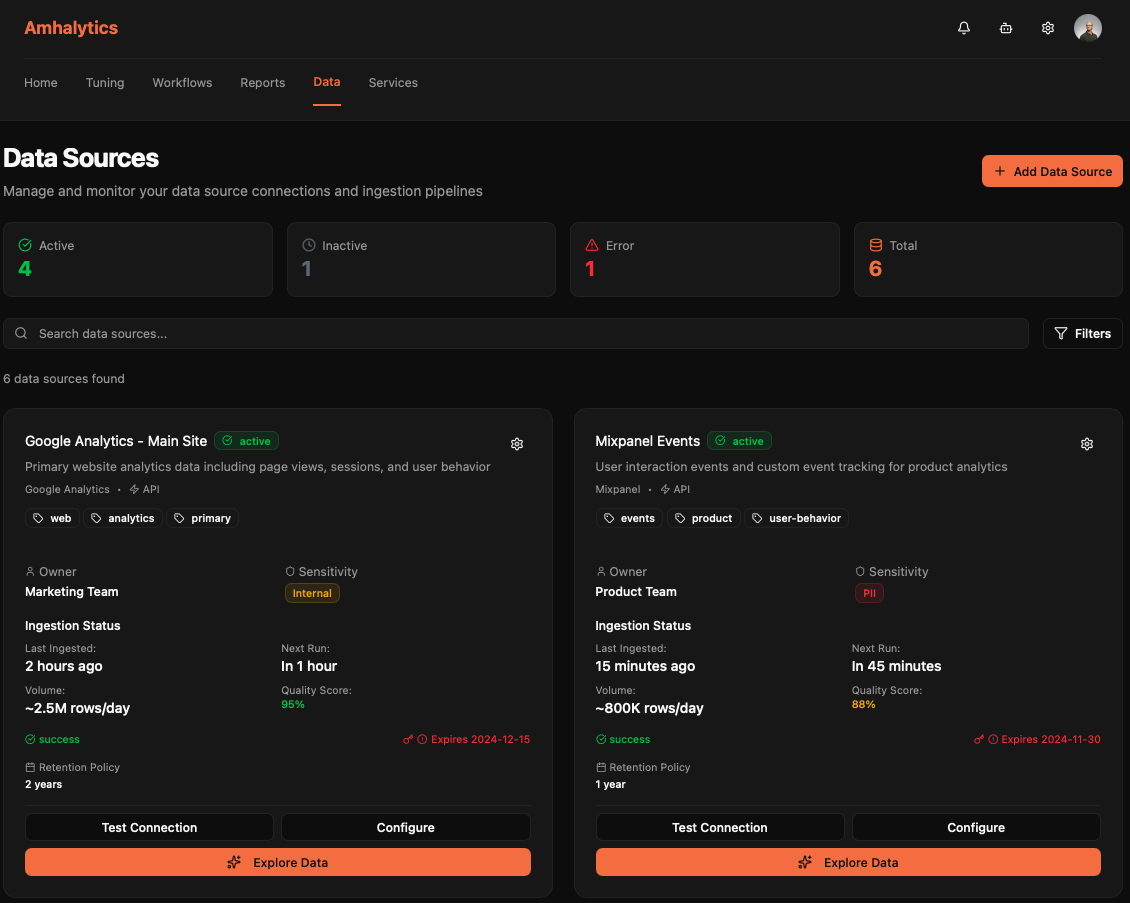Open settings gear icon in top bar

click(1048, 28)
